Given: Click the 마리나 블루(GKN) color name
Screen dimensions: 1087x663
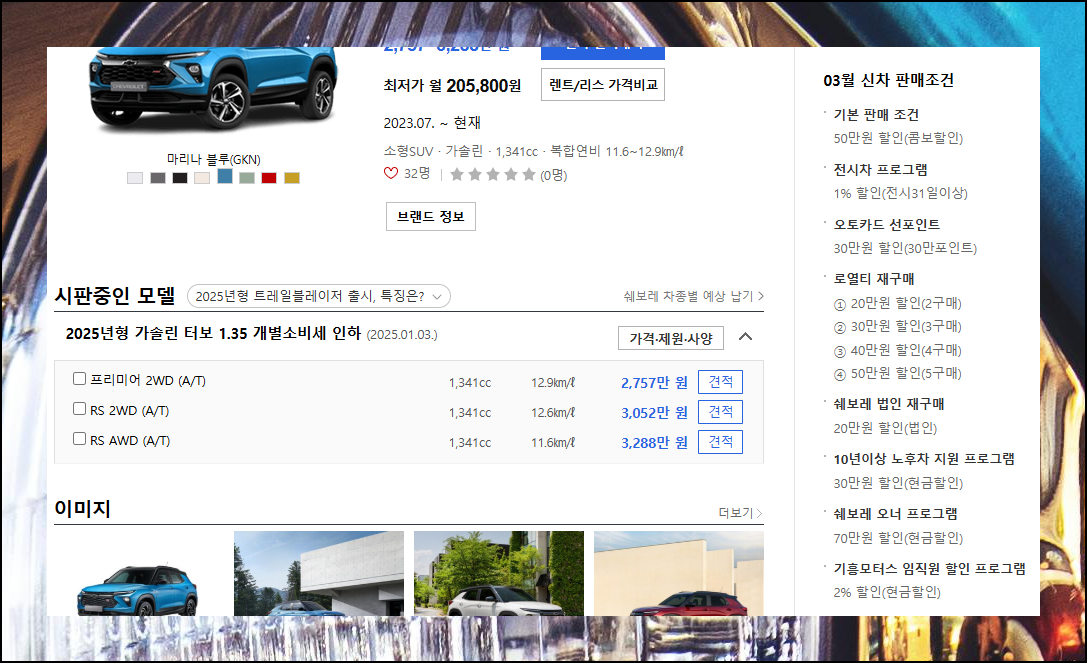Looking at the screenshot, I should tap(214, 159).
